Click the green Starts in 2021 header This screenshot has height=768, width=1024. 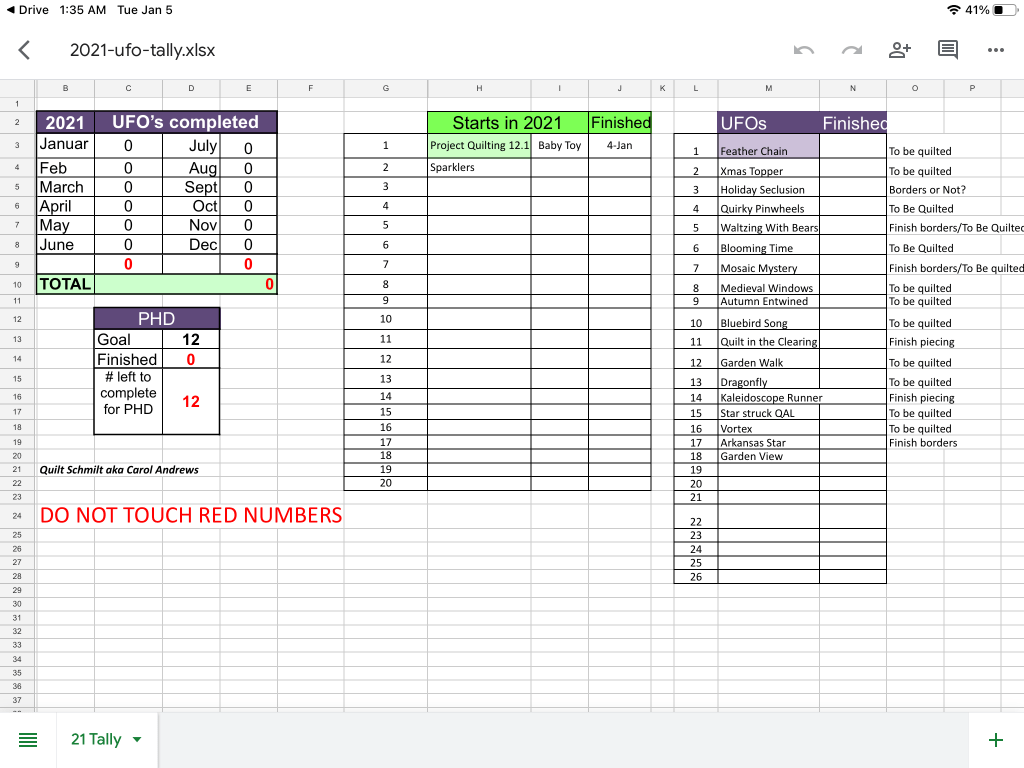click(x=507, y=122)
